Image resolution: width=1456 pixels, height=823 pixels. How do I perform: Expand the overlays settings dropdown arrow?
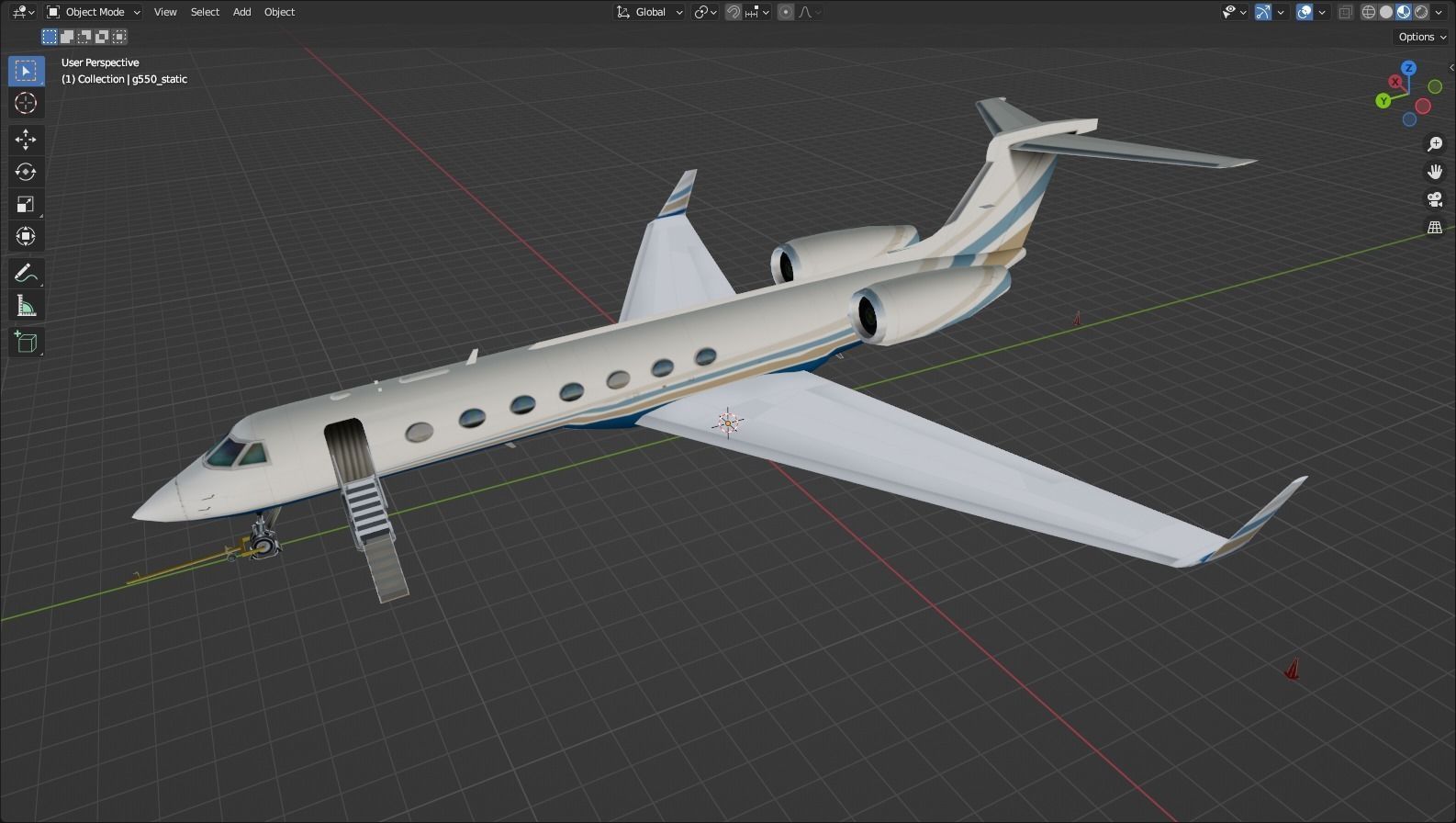pos(1322,12)
